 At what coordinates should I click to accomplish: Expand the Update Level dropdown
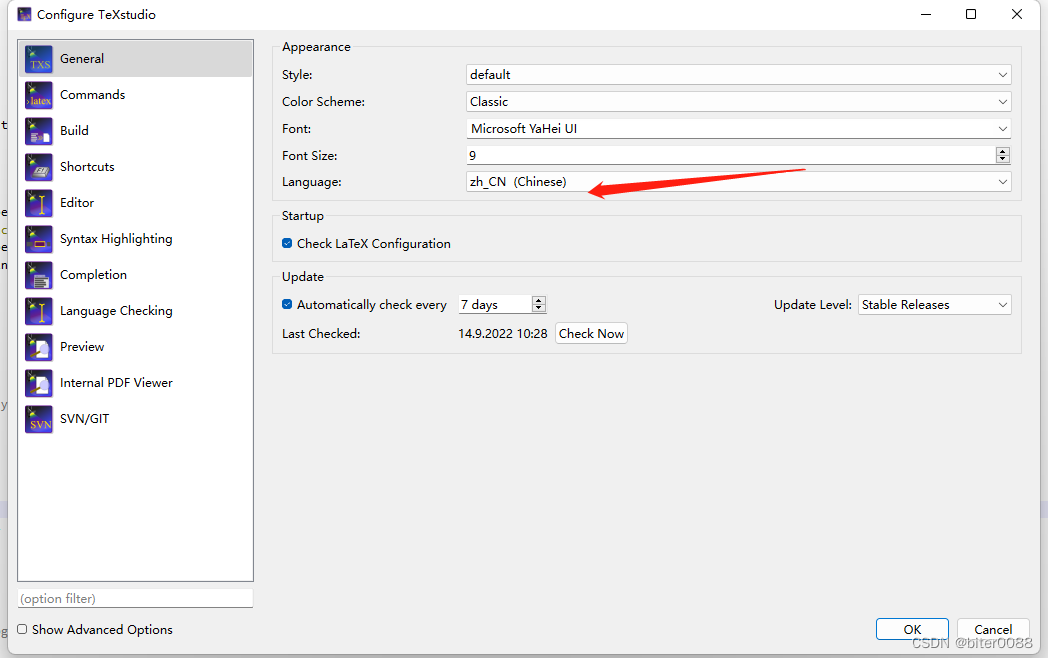[x=934, y=305]
